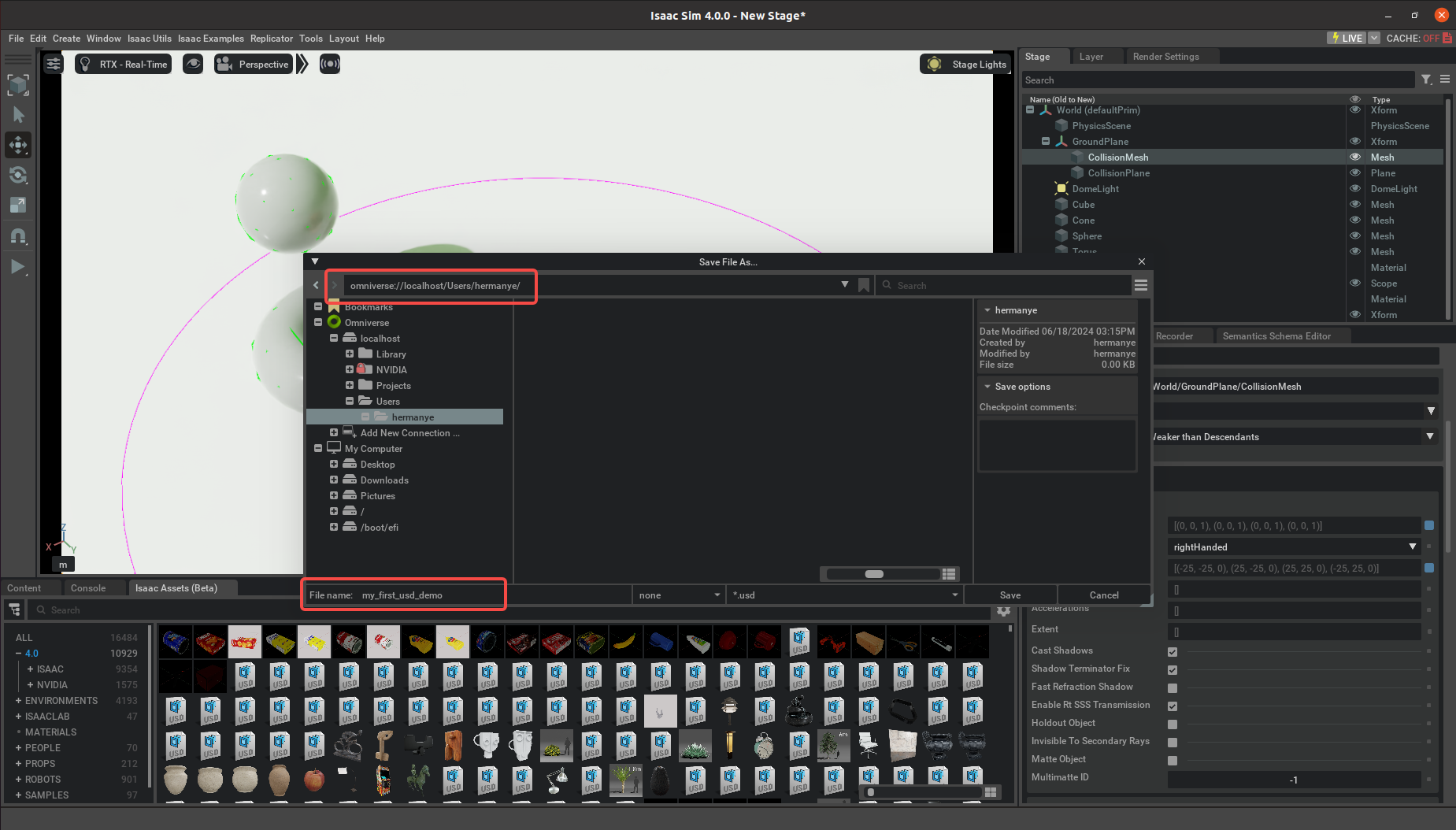1456x830 pixels.
Task: Choose the Select arrow tool
Action: pos(18,115)
